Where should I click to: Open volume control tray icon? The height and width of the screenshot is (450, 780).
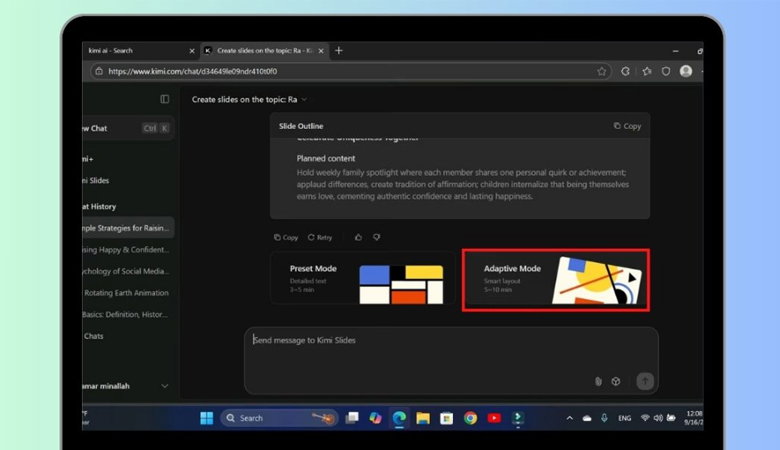click(x=658, y=418)
